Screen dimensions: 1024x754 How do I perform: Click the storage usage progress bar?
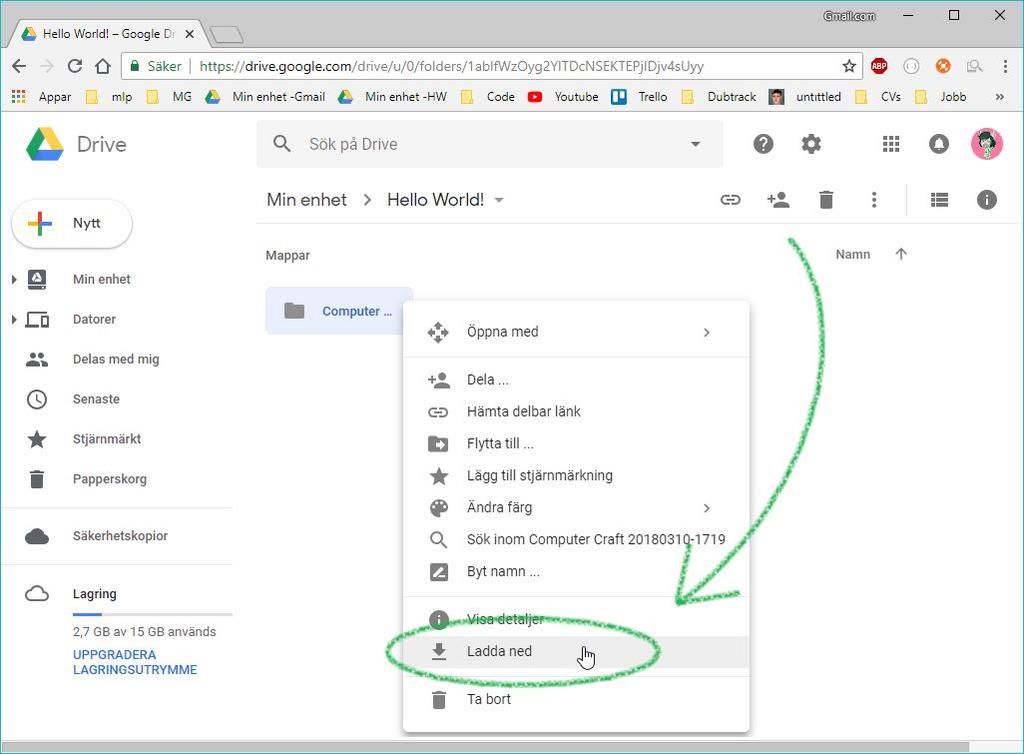(x=152, y=614)
